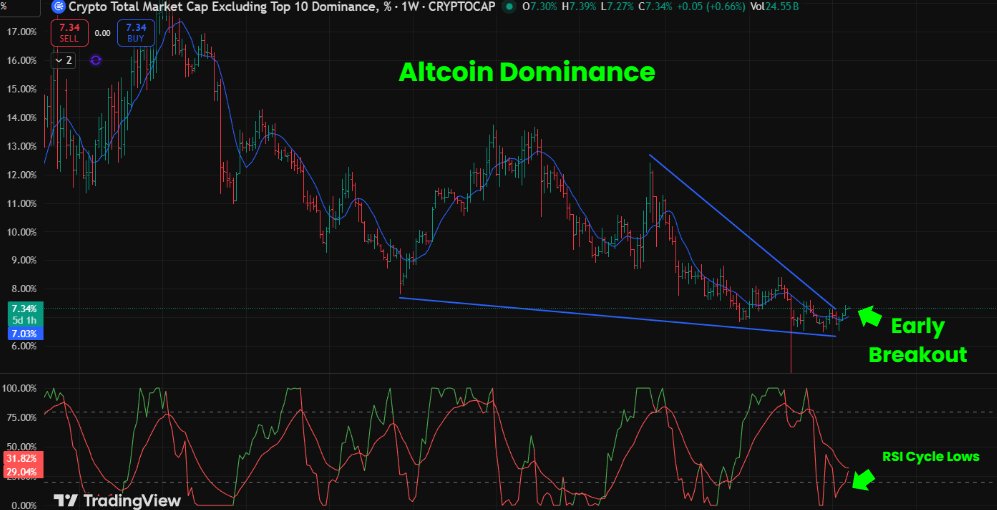Click the 10.00% price axis label
Screen dimensions: 997x510
click(21, 232)
